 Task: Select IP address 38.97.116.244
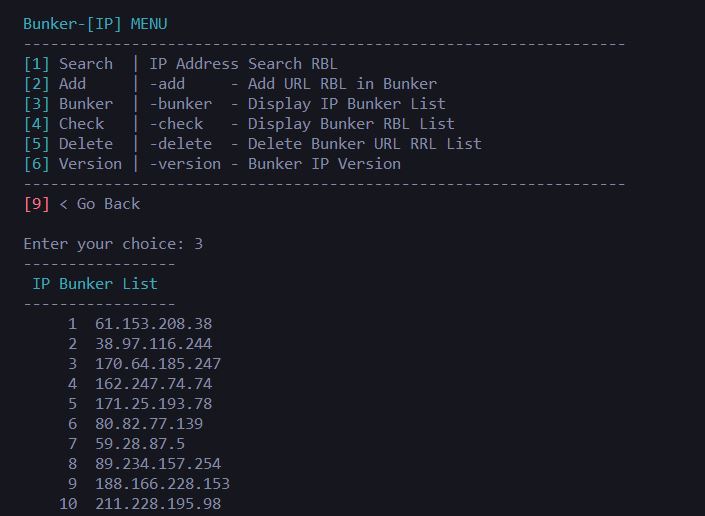153,344
